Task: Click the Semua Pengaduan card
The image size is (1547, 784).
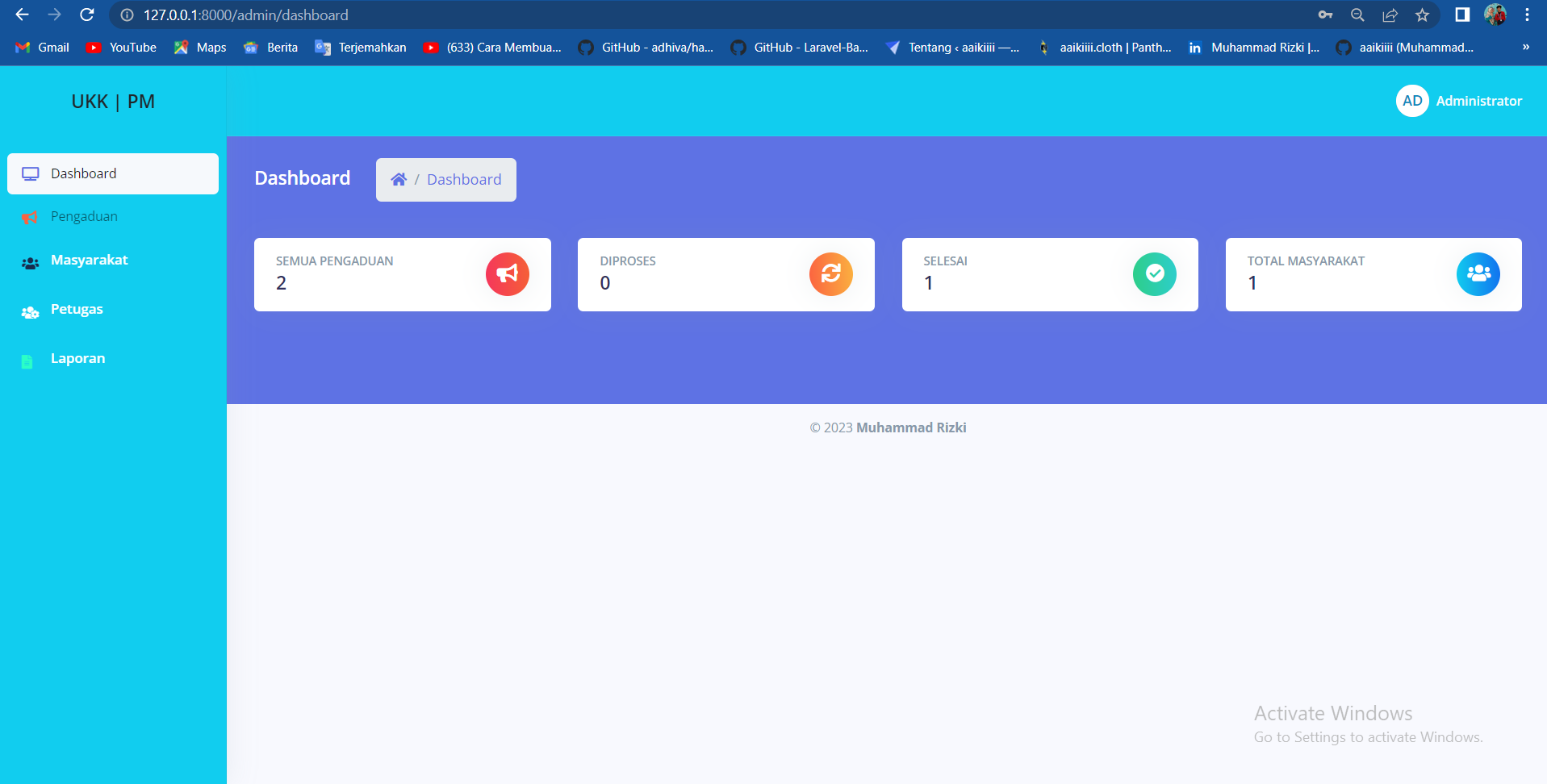Action: click(403, 274)
